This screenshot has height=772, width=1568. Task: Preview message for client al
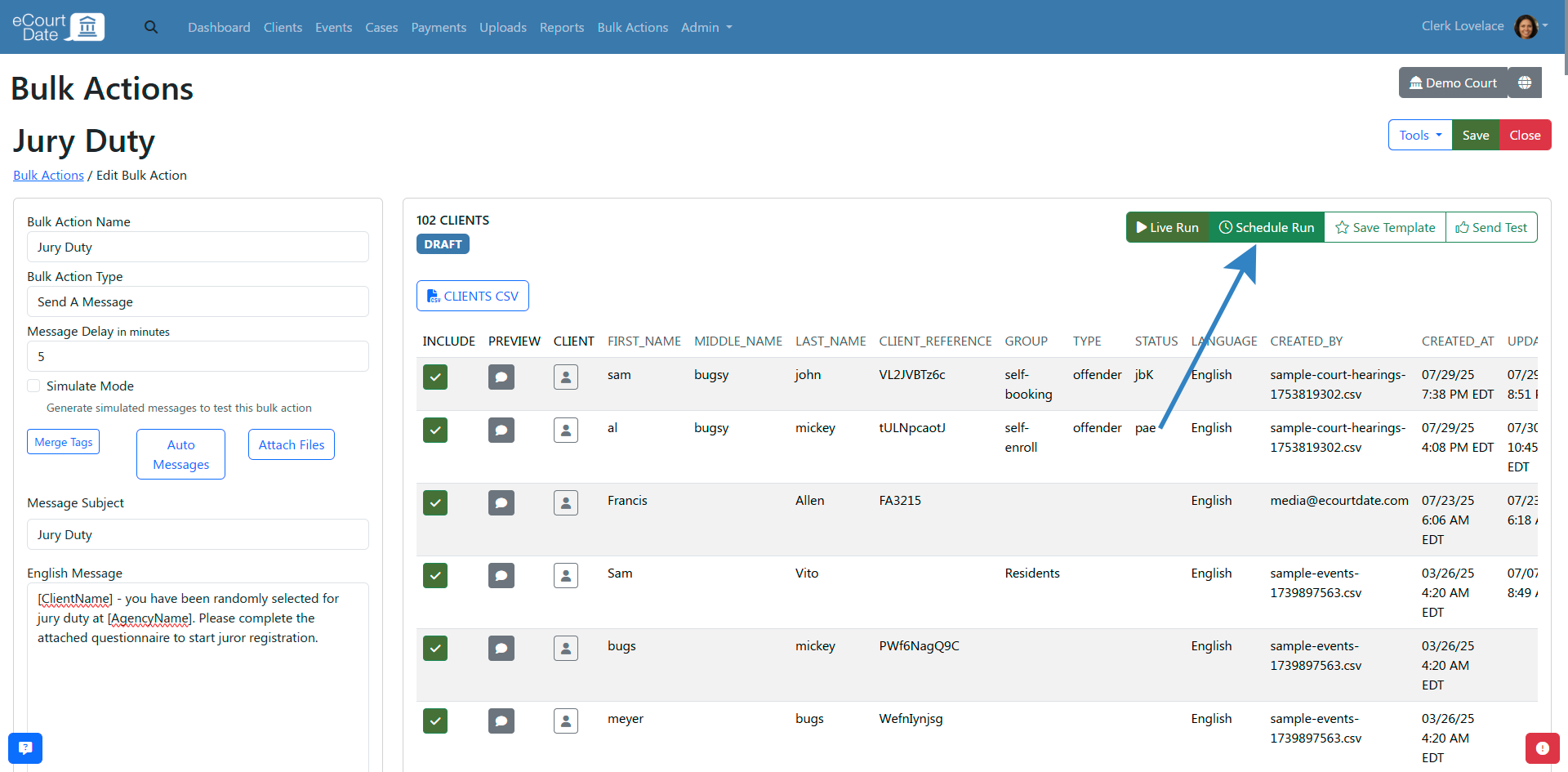pos(501,430)
